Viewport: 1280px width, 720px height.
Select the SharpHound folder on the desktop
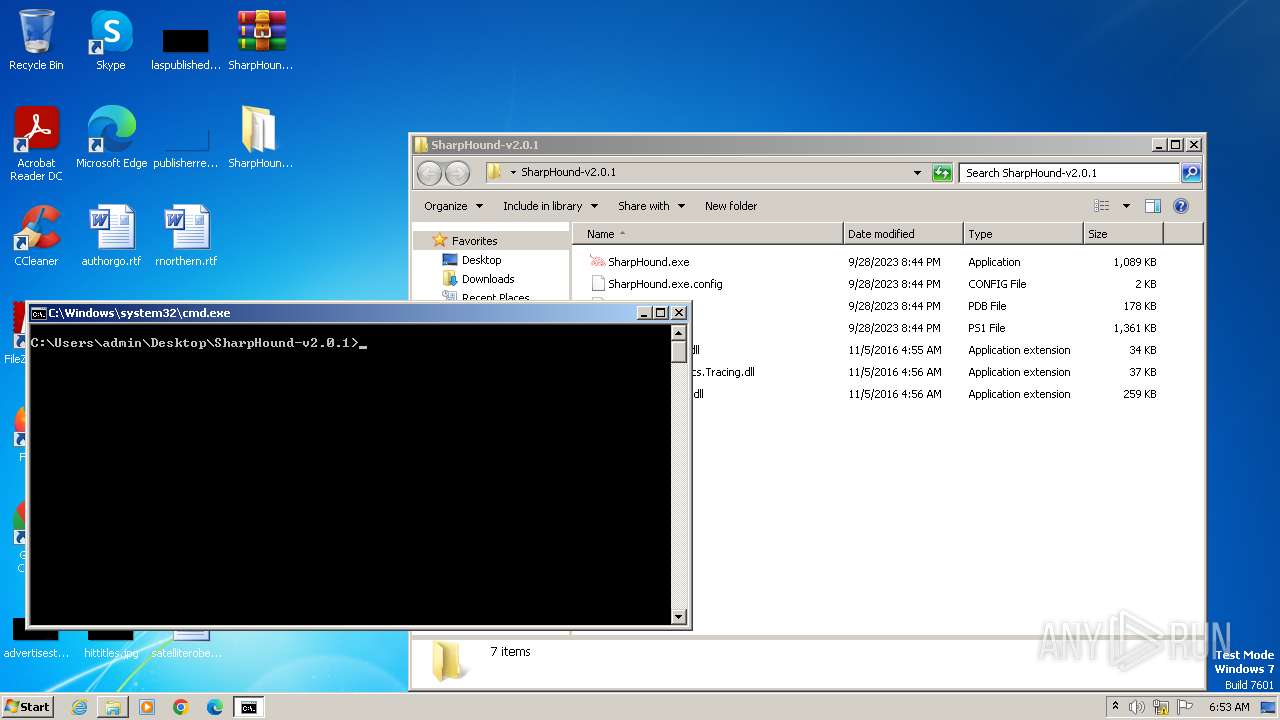click(x=260, y=138)
